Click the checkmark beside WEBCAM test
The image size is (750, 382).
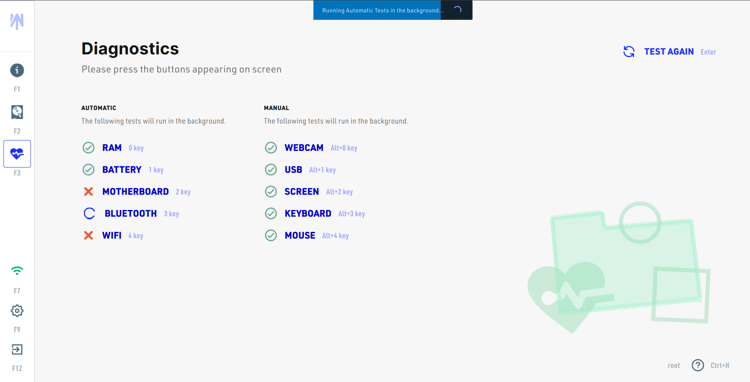tap(271, 148)
